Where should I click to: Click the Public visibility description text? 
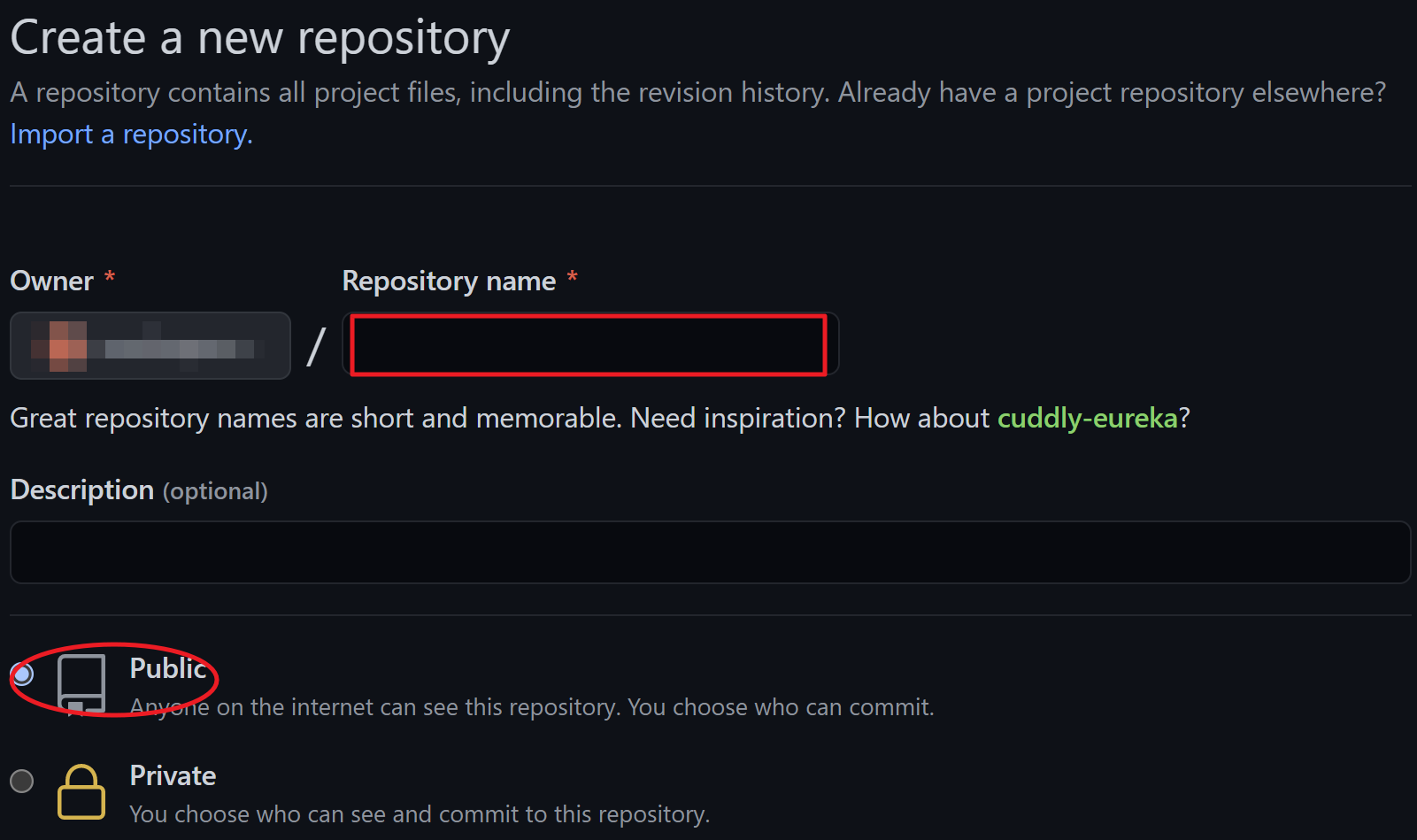click(532, 707)
